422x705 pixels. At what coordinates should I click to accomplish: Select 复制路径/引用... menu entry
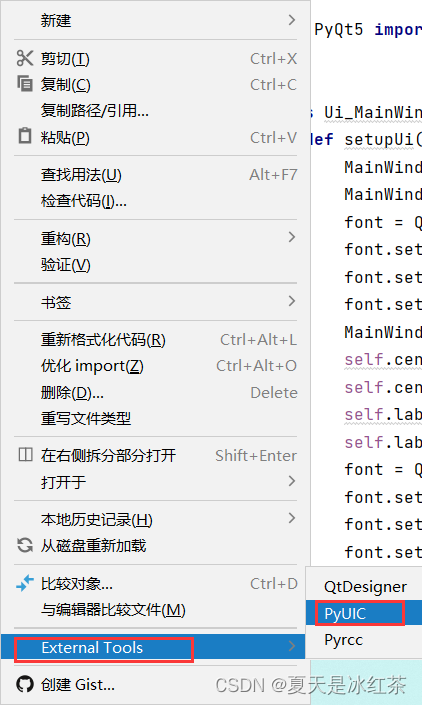pyautogui.click(x=155, y=110)
